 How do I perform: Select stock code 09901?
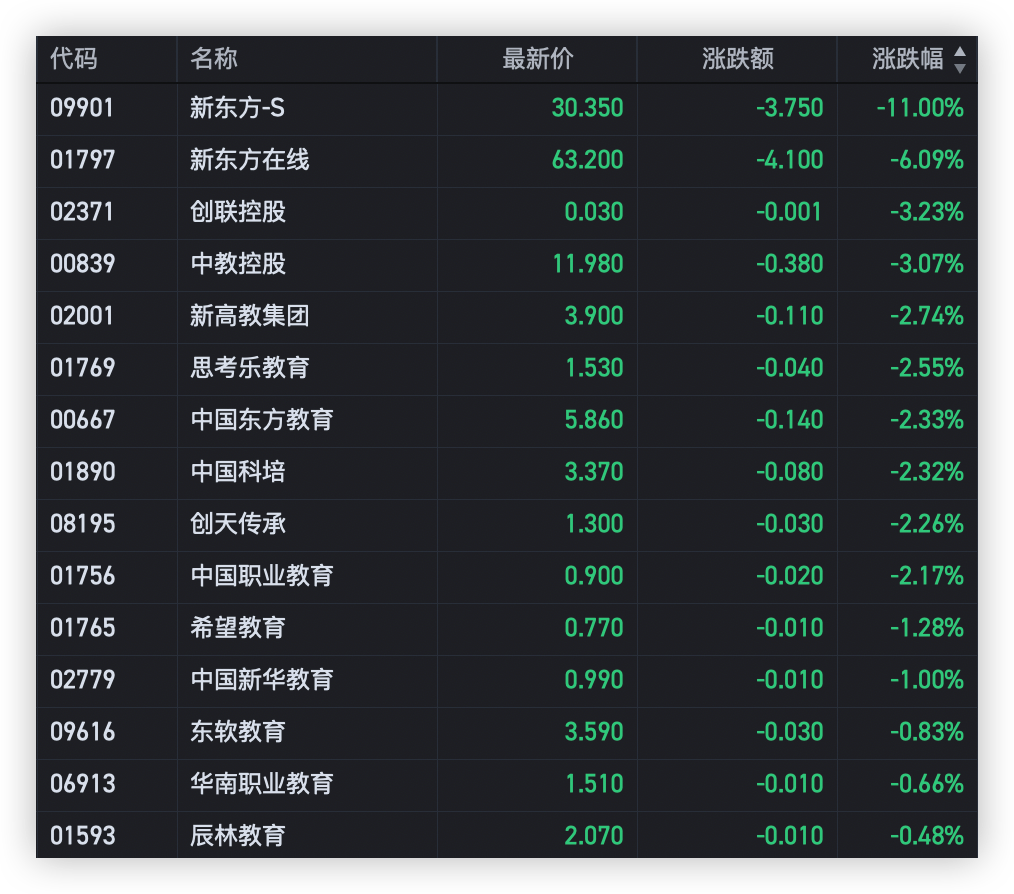(81, 108)
